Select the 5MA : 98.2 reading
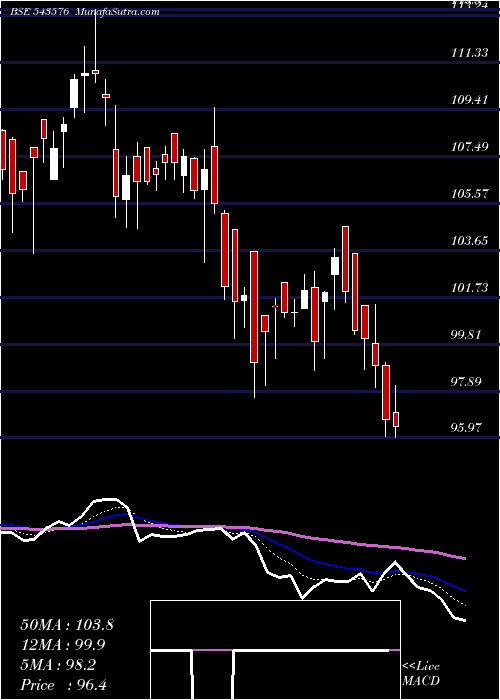This screenshot has width=500, height=700. pos(58,665)
